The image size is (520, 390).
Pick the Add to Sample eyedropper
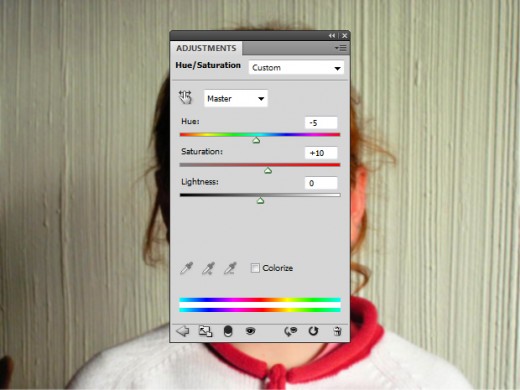[209, 268]
